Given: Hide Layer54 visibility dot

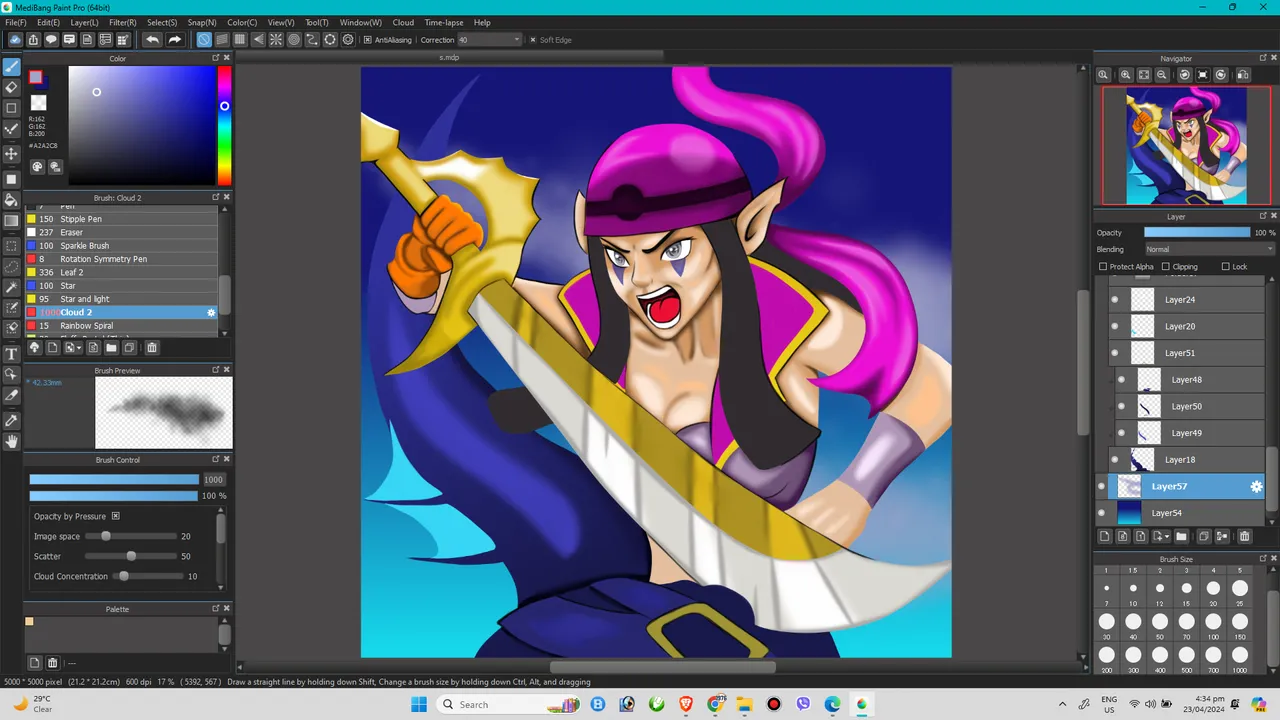Looking at the screenshot, I should (x=1102, y=513).
